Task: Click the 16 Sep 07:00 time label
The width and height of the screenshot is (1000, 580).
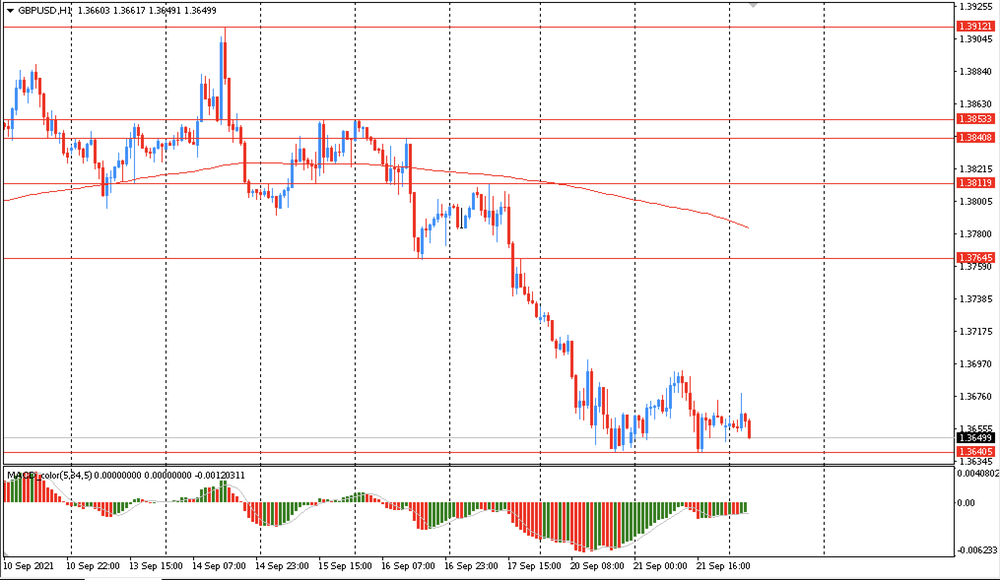Action: 408,566
